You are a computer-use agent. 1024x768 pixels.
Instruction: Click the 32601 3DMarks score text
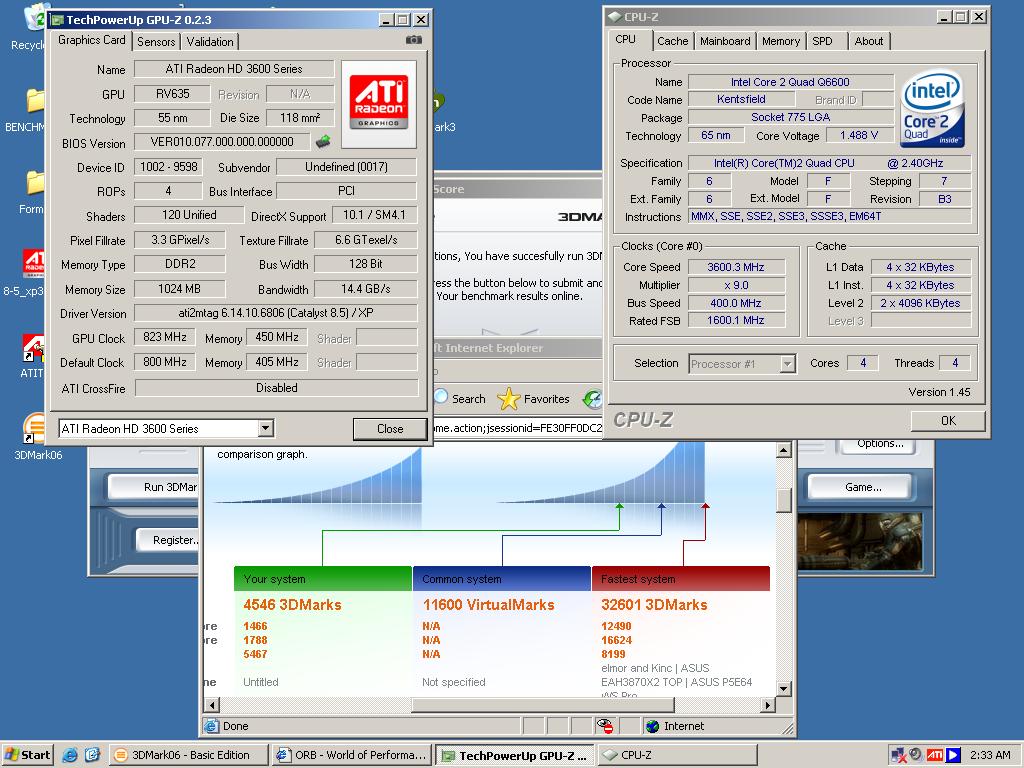point(654,605)
